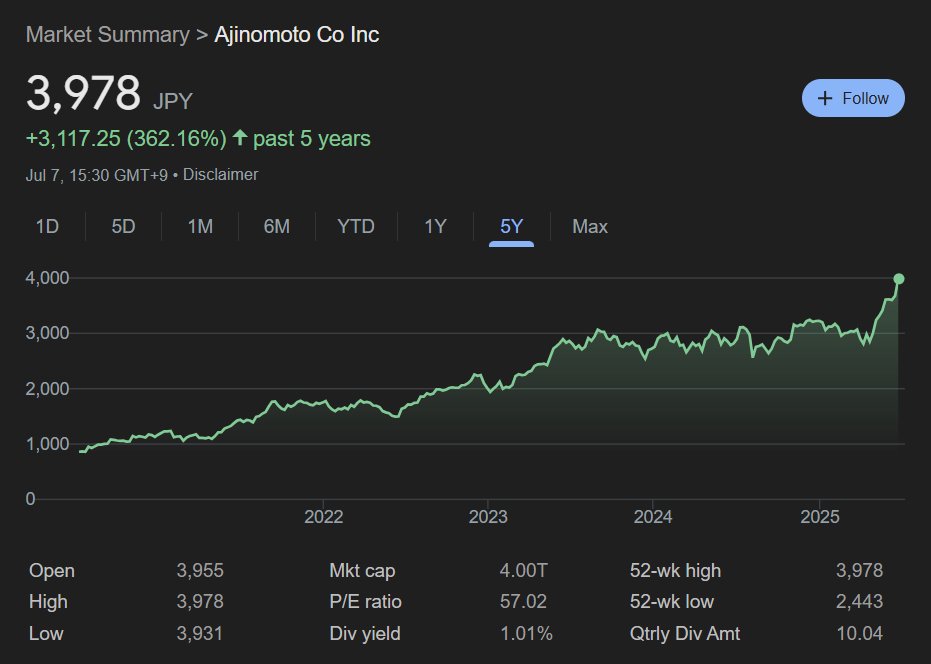Click the 'past 5 years' text

[312, 138]
